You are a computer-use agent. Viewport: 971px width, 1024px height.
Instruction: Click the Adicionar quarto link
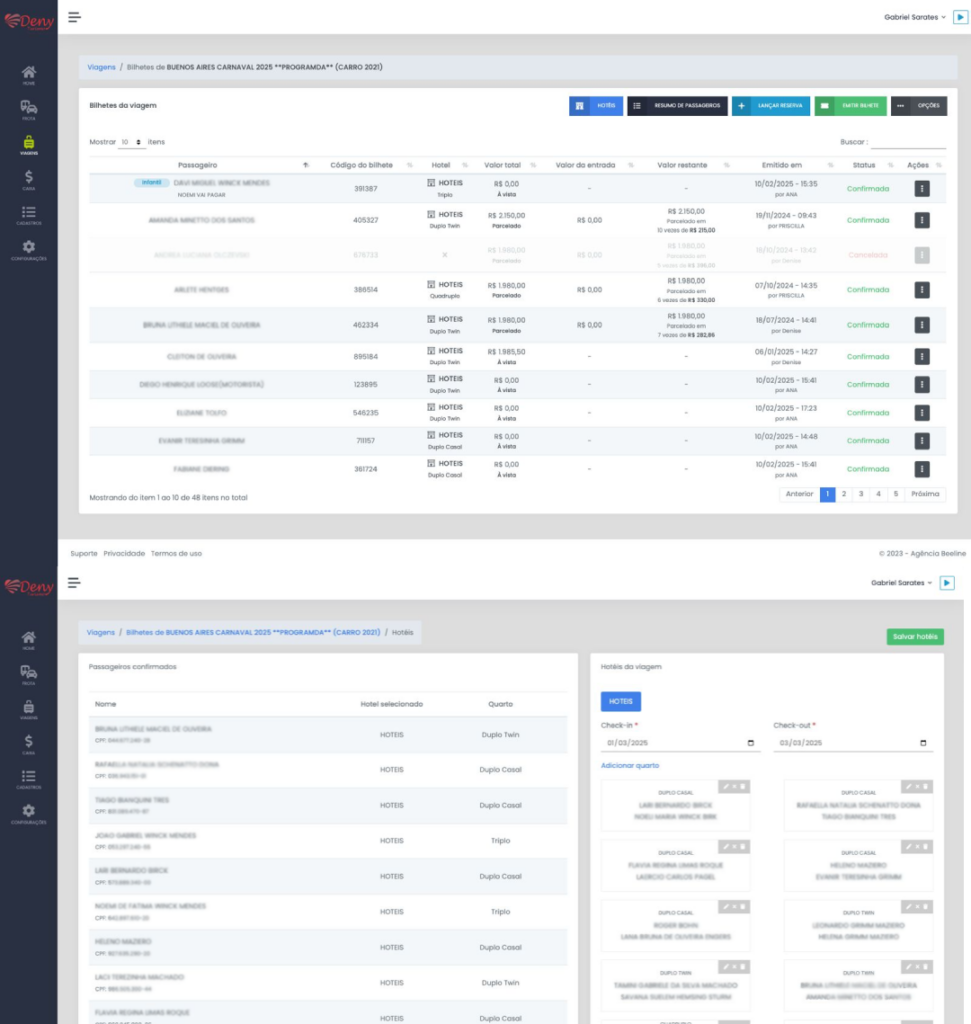[x=630, y=765]
